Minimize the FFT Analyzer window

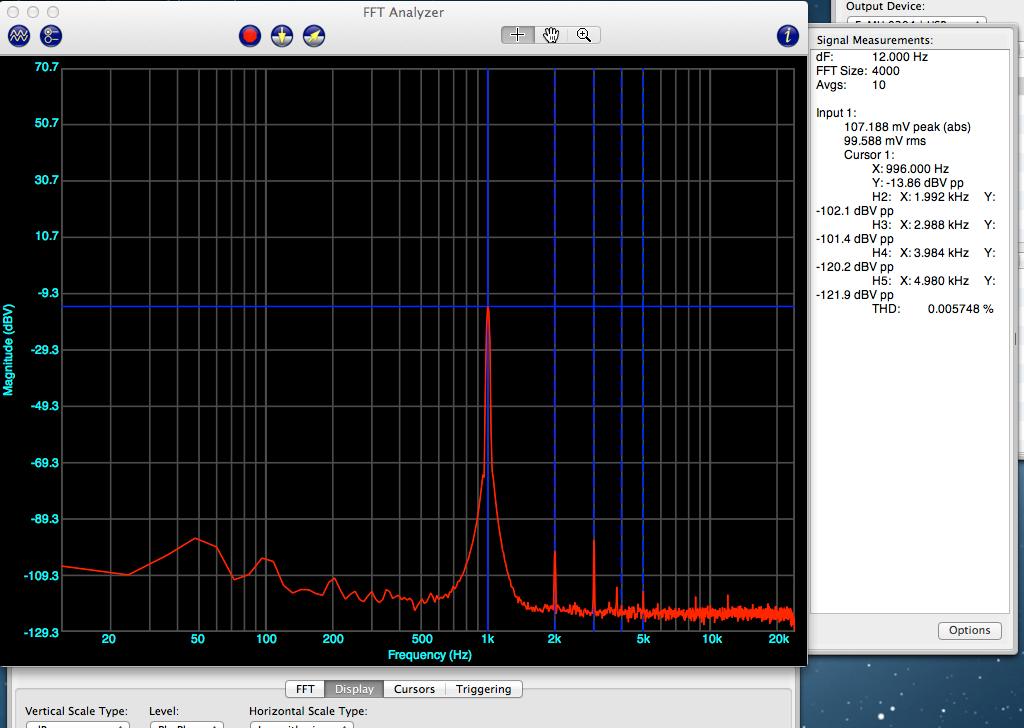(33, 12)
